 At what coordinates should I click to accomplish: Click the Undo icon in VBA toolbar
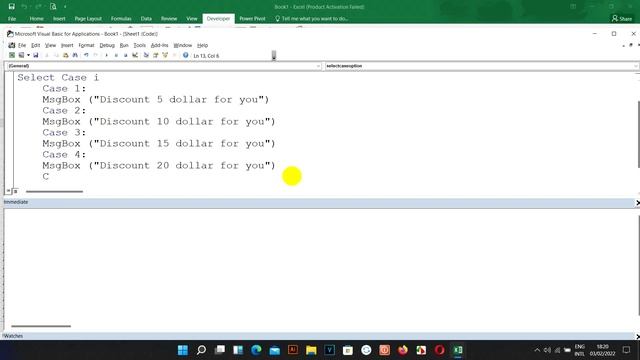pos(86,55)
